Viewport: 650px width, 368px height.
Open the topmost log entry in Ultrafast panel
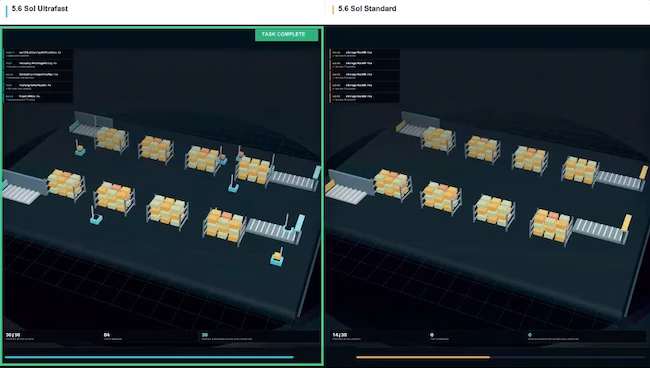(x=39, y=54)
